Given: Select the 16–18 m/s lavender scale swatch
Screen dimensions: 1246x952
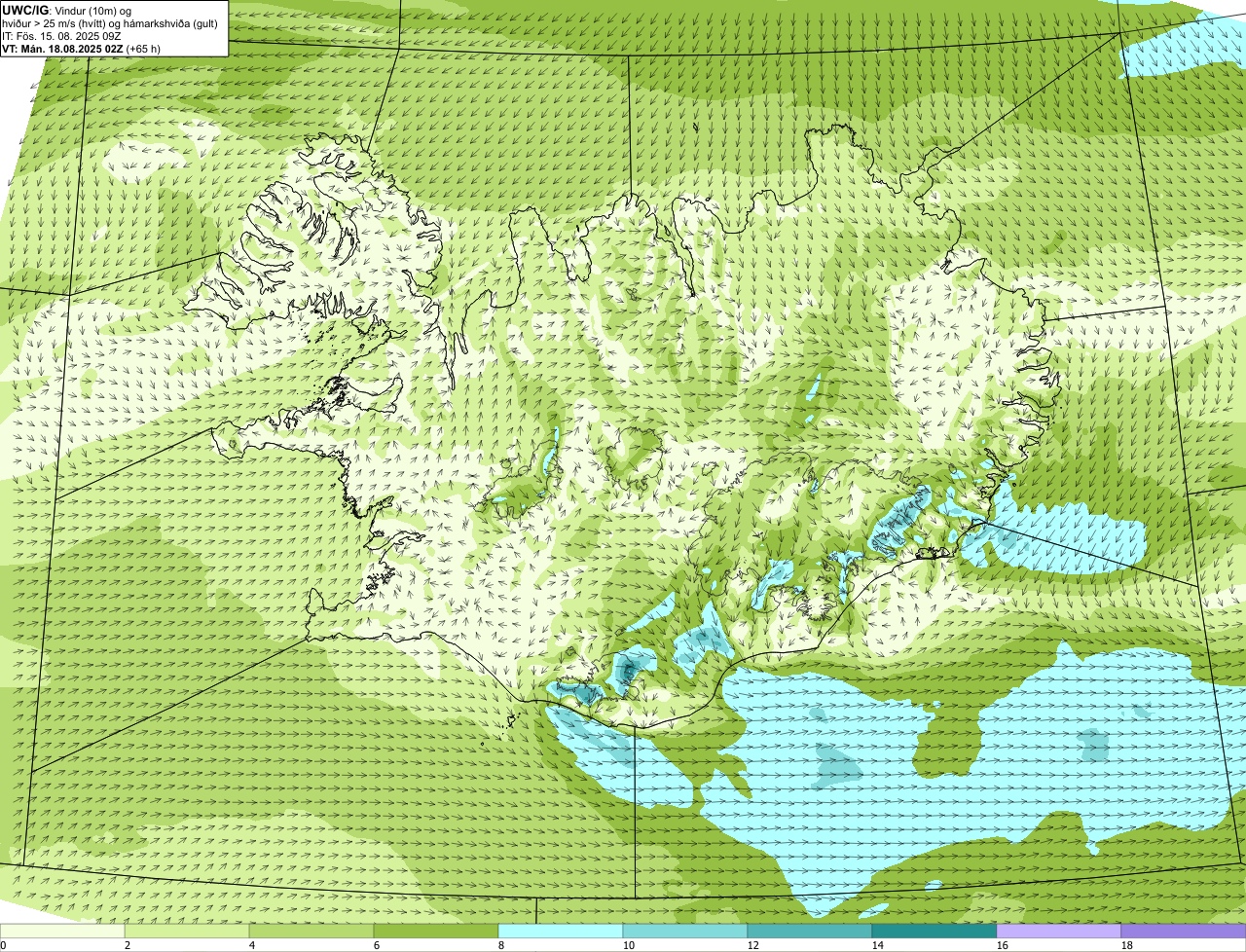Looking at the screenshot, I should tap(1059, 931).
